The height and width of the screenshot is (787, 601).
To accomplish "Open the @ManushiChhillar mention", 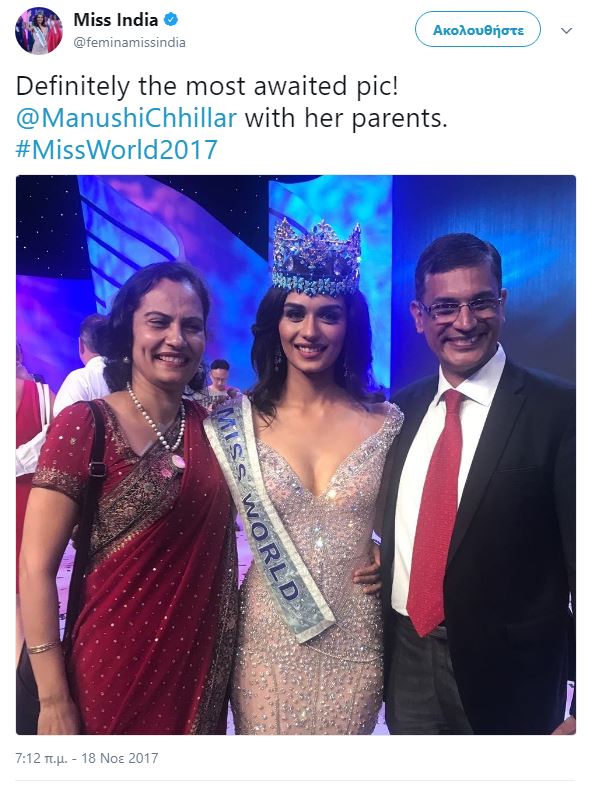I will click(126, 118).
